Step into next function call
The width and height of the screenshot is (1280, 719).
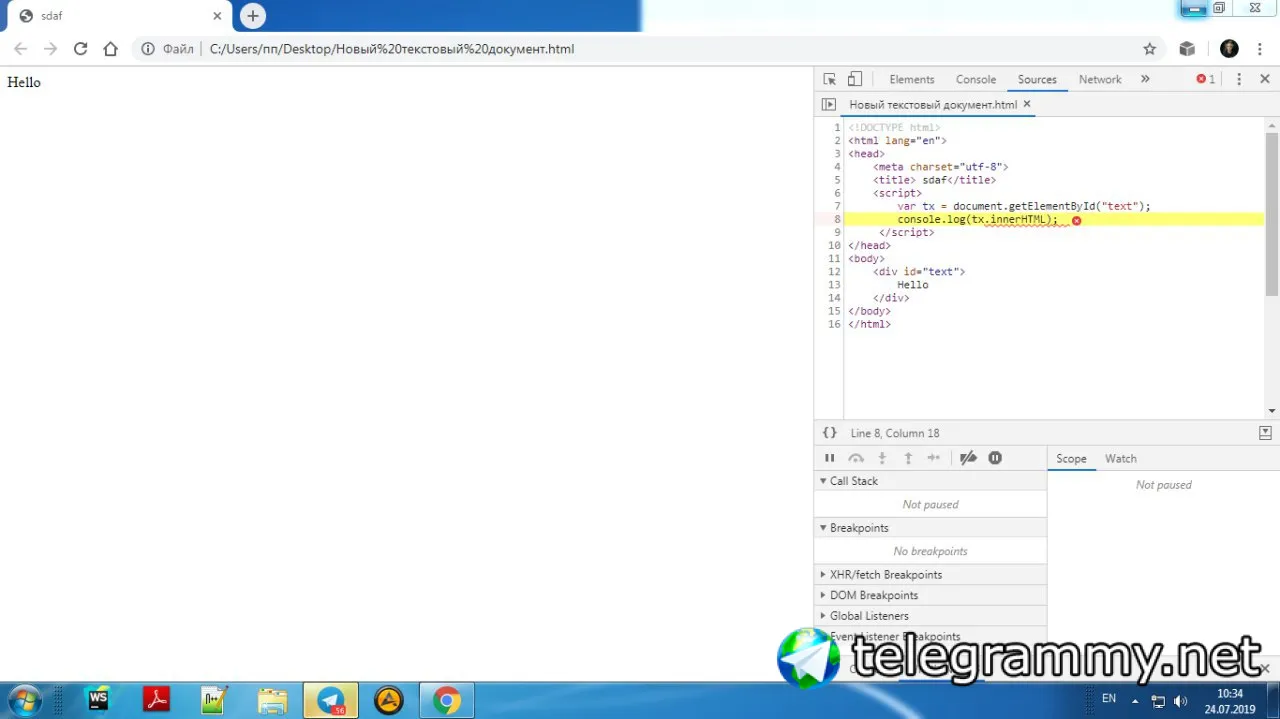(882, 458)
